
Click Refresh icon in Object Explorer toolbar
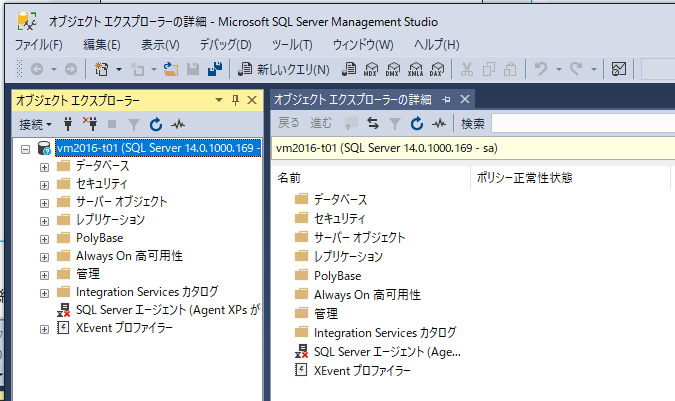(x=156, y=124)
